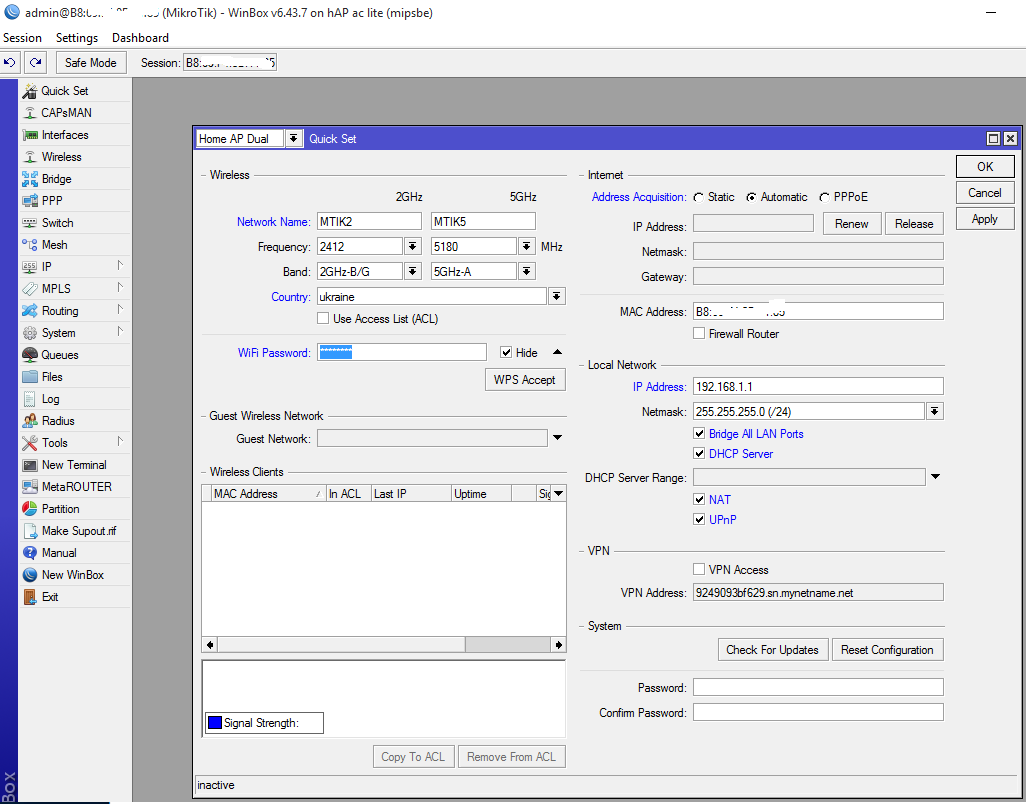Viewport: 1026px width, 804px height.
Task: Click the redo arrow toolbar button
Action: pos(36,63)
